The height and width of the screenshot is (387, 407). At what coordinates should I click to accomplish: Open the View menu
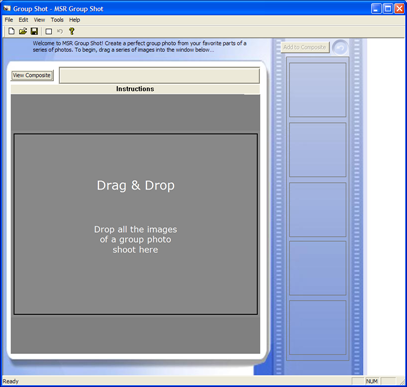point(39,20)
